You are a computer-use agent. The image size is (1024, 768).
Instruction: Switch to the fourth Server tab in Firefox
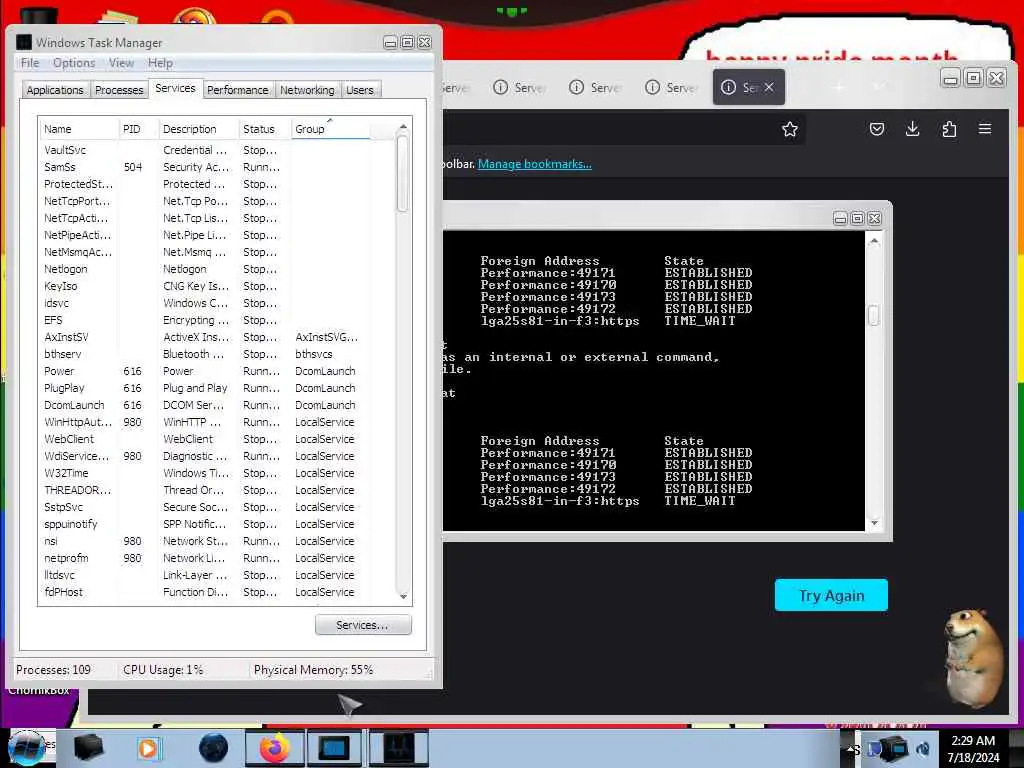point(671,87)
